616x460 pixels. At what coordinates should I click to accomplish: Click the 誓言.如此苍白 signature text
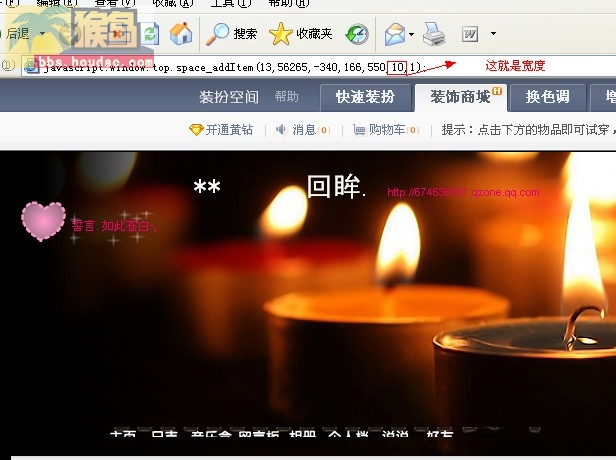click(114, 226)
